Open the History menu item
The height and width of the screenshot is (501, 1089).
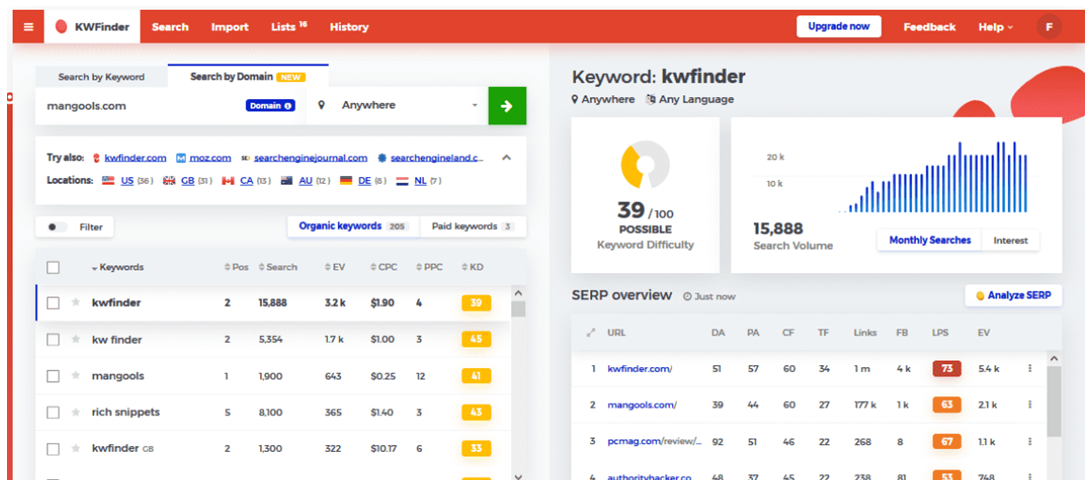pyautogui.click(x=349, y=27)
